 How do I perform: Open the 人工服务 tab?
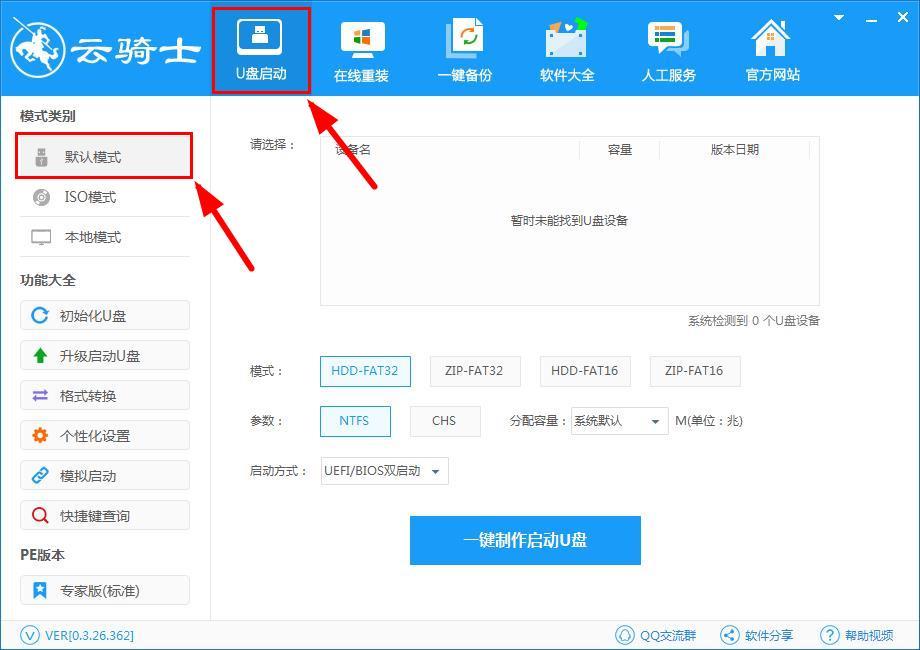click(x=668, y=50)
